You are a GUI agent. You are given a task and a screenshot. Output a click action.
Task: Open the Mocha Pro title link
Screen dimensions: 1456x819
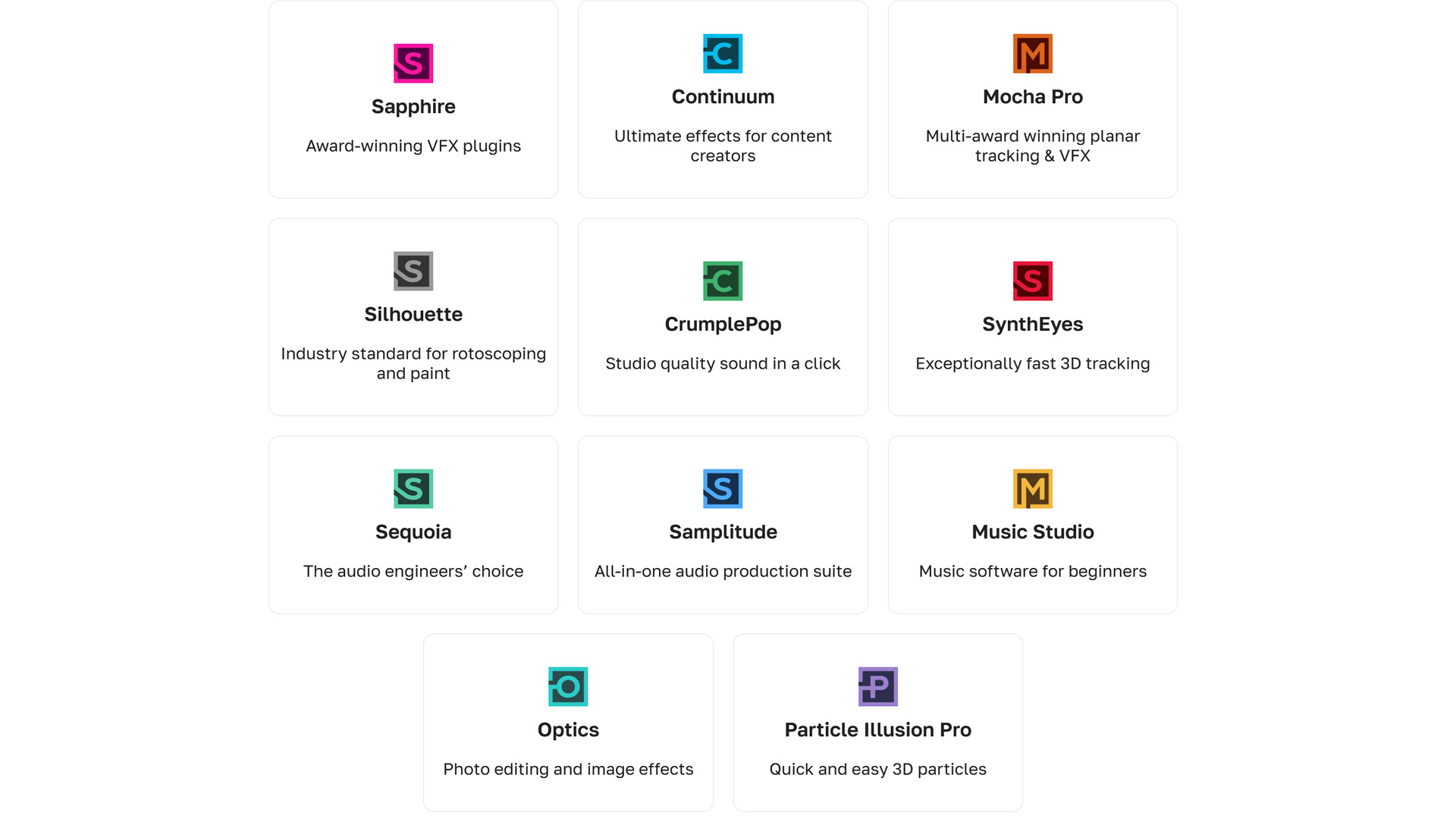pyautogui.click(x=1032, y=97)
